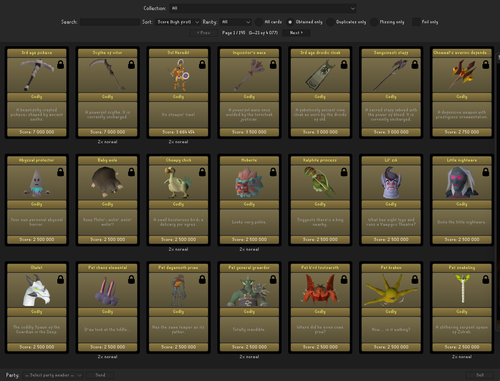Image resolution: width=500 pixels, height=381 pixels.
Task: Click the lock on Huberte card
Action: tap(273, 172)
